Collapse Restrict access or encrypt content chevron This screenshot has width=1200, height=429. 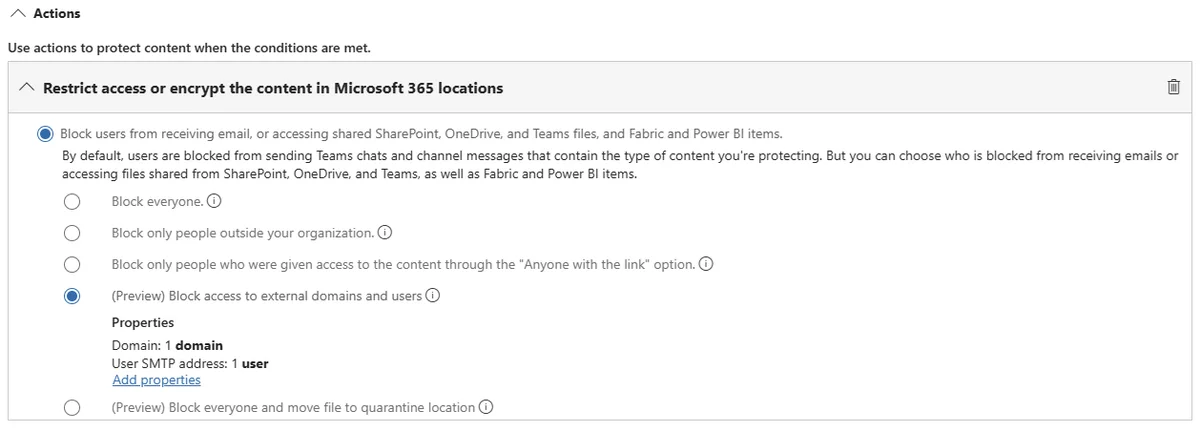tap(27, 88)
